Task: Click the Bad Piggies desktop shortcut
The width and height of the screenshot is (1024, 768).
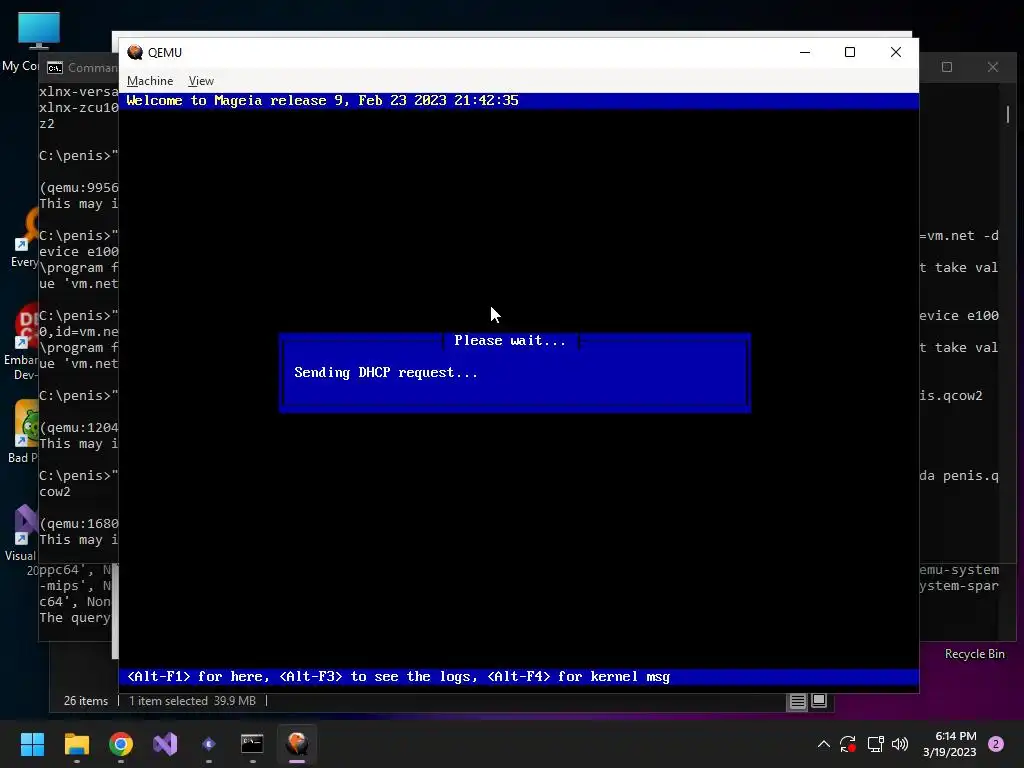Action: tap(24, 431)
